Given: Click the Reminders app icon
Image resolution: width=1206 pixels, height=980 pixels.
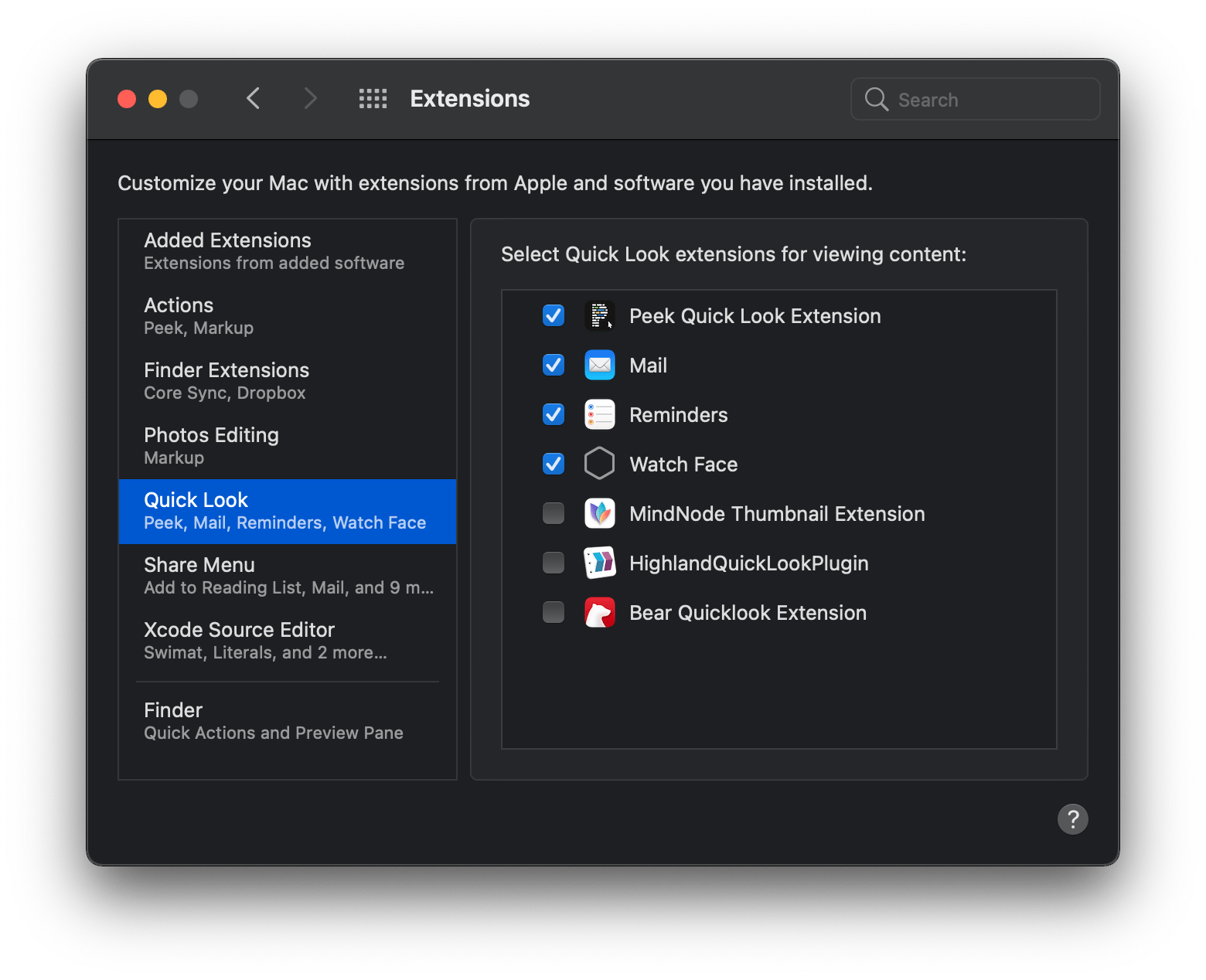Looking at the screenshot, I should click(600, 414).
